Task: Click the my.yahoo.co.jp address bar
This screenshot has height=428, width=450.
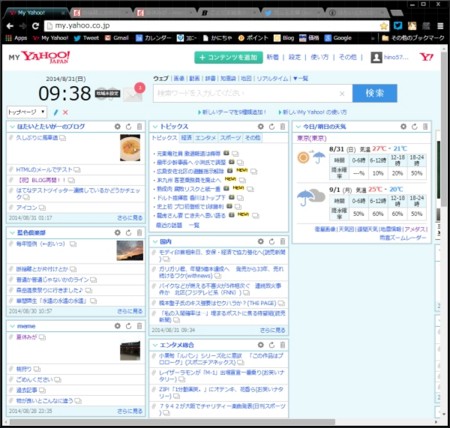Action: click(213, 26)
